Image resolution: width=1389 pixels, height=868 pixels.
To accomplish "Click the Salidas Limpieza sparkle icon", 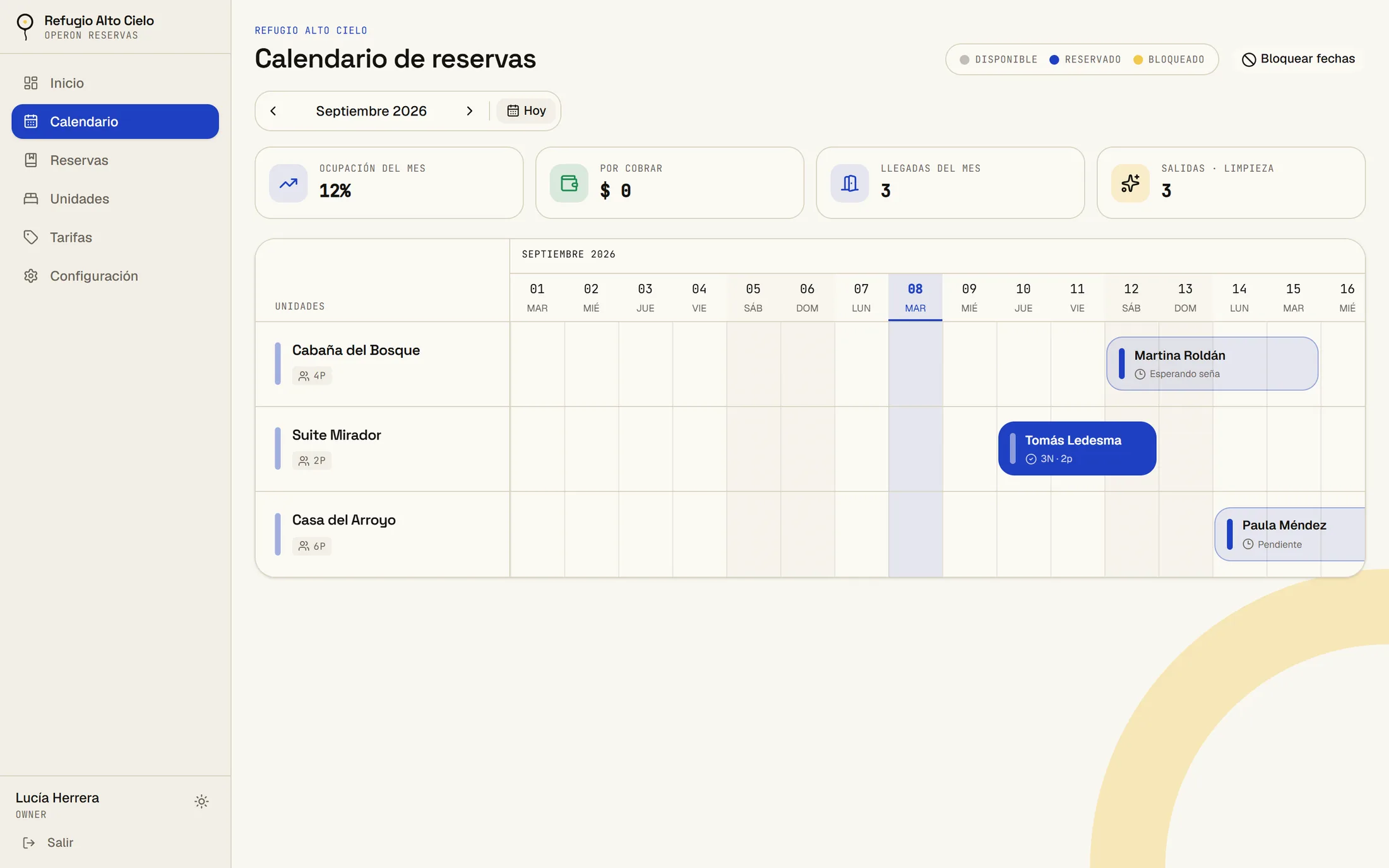I will [1130, 183].
